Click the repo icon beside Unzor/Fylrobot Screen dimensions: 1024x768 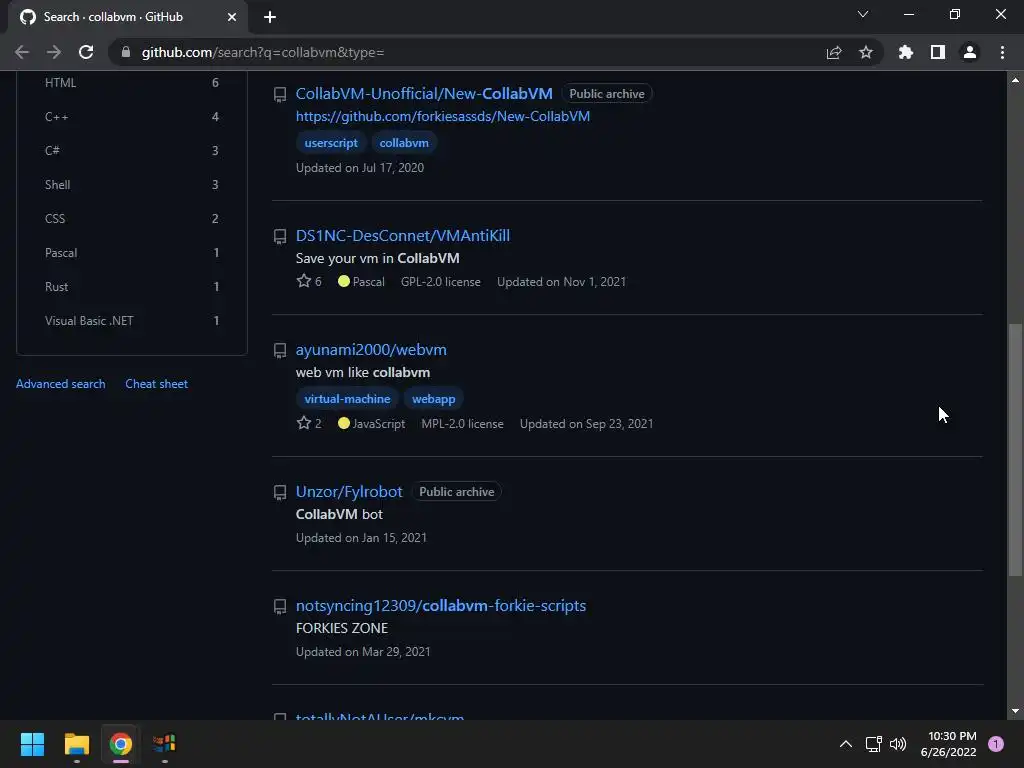point(280,492)
